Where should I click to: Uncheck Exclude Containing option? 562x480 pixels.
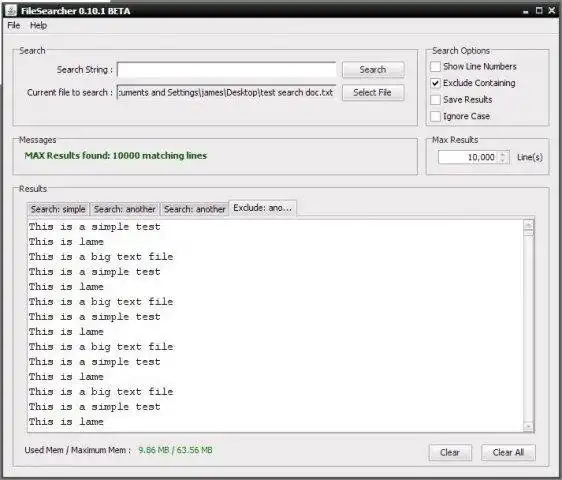(x=435, y=83)
